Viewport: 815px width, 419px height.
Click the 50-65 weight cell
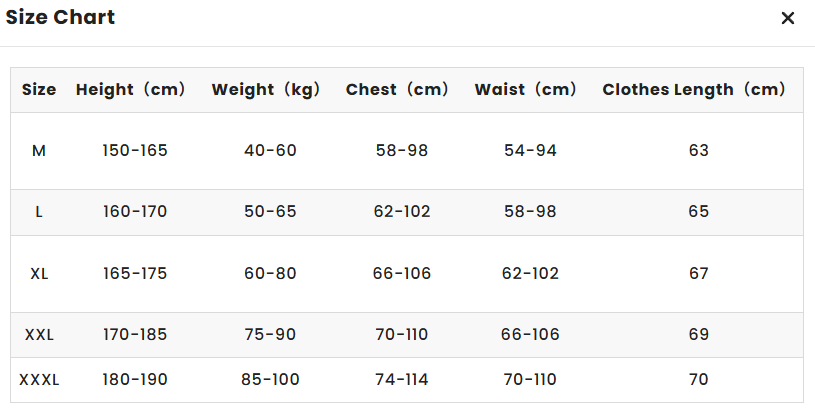pos(270,212)
